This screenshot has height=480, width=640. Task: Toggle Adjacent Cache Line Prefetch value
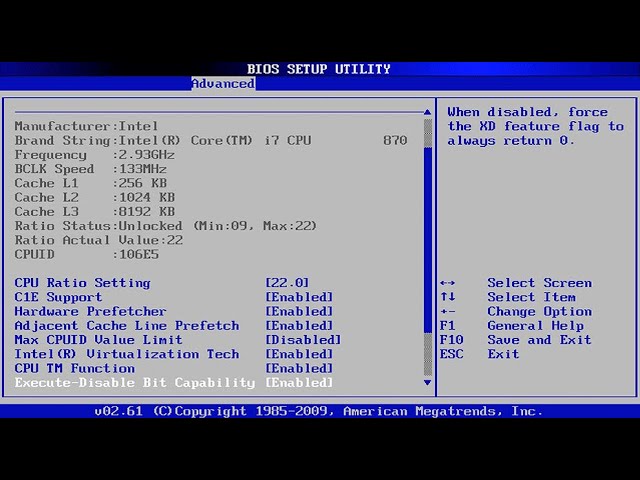[299, 325]
